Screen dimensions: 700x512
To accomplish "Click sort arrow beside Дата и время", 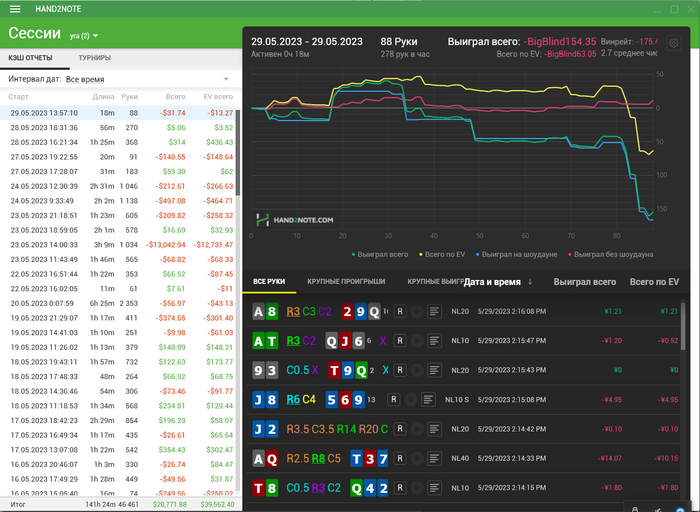I will [530, 282].
